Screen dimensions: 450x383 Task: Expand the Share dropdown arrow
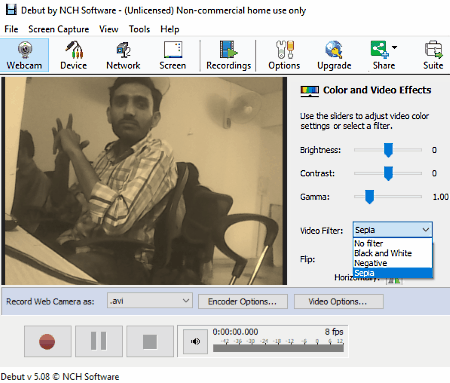[x=395, y=47]
